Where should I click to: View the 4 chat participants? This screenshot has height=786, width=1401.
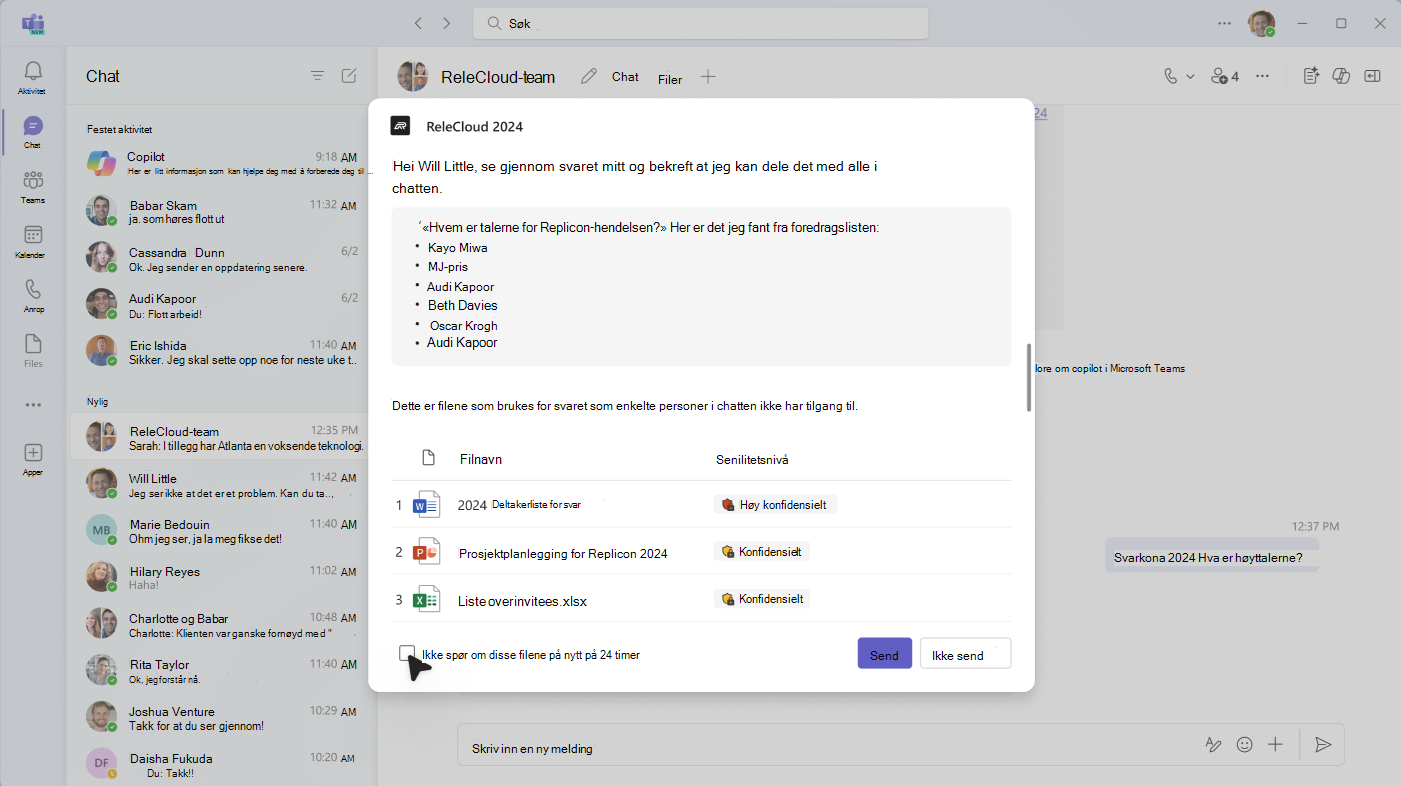pos(1225,76)
